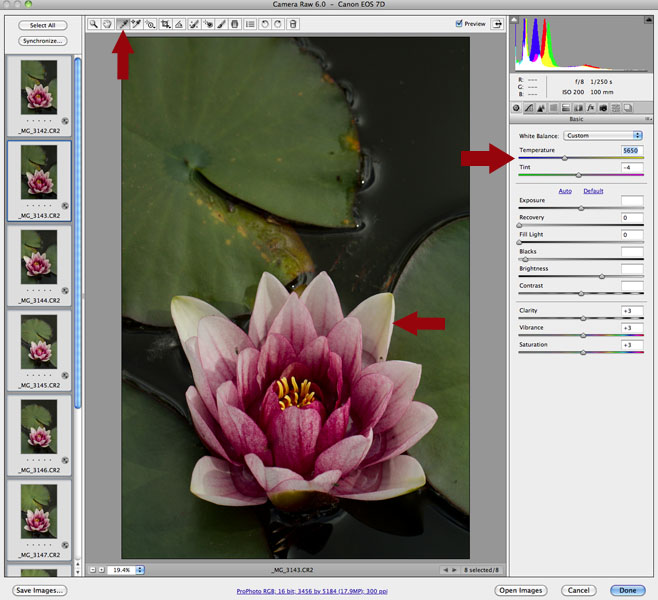Select the Hand tool
This screenshot has height=600, width=658.
pos(107,24)
